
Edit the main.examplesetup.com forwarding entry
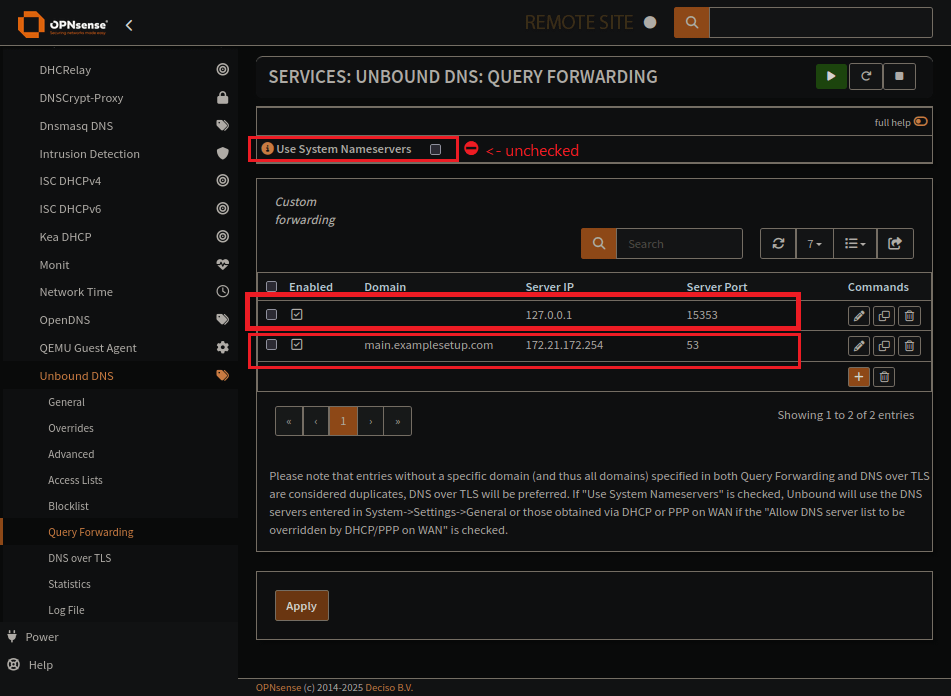859,346
